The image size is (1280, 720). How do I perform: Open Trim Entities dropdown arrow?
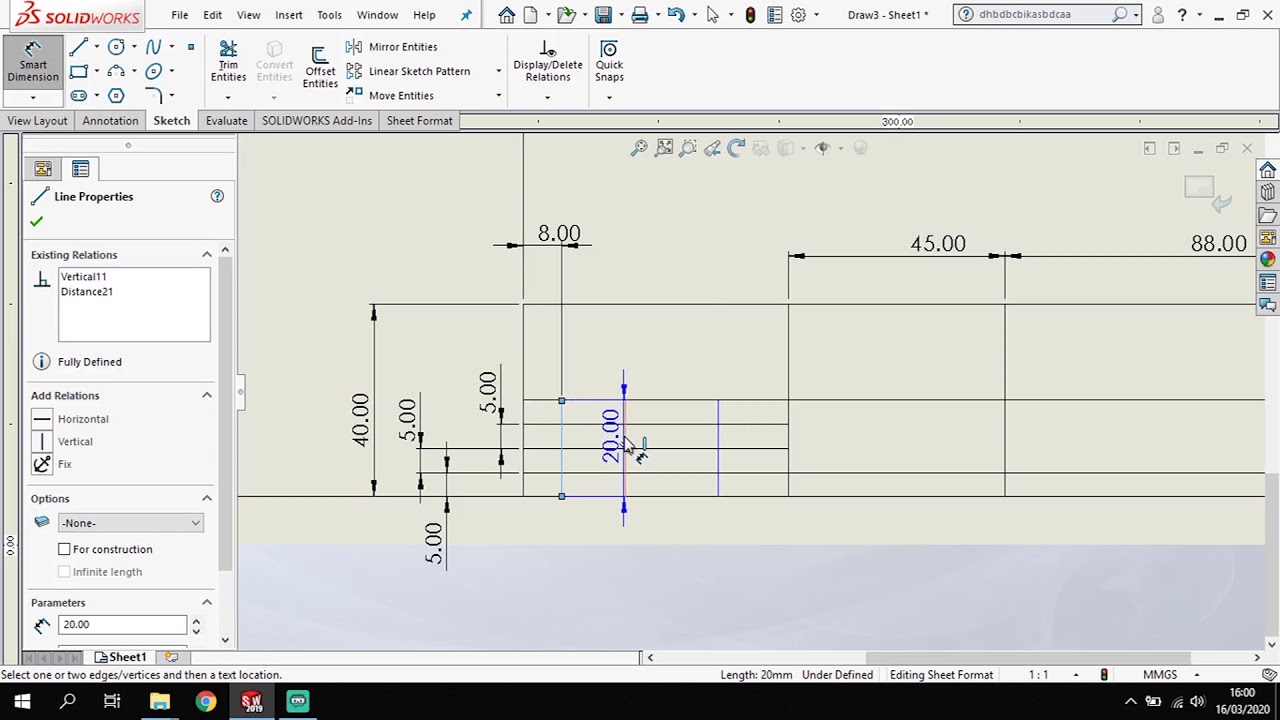pyautogui.click(x=228, y=98)
